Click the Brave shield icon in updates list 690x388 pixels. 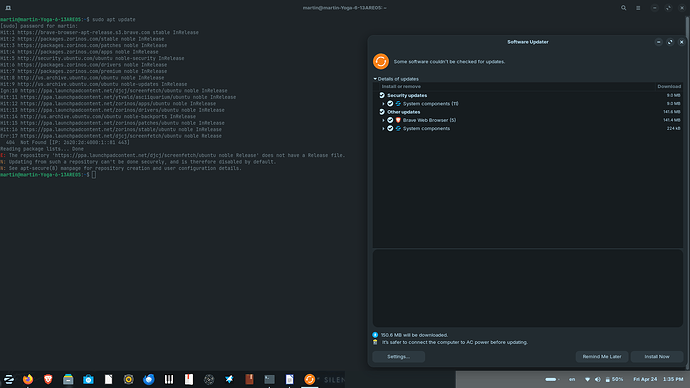pyautogui.click(x=398, y=120)
